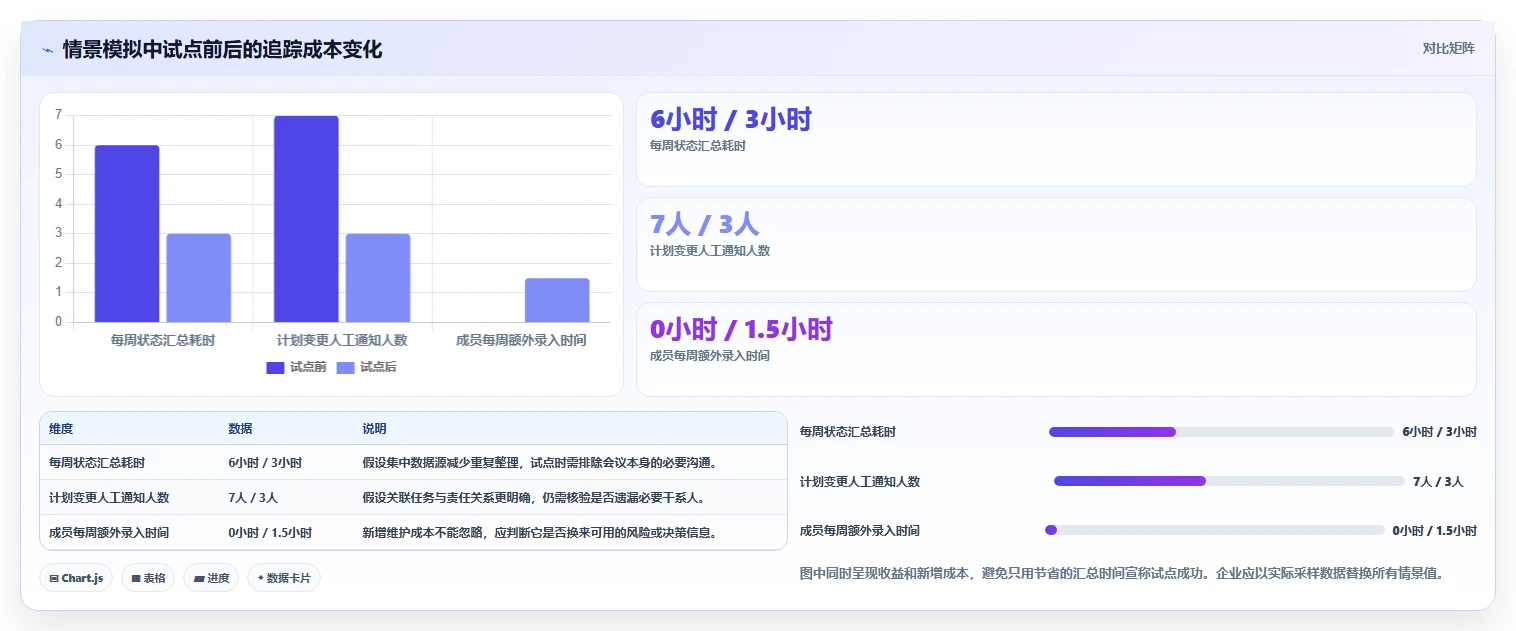Click the 每周状态汇总耗时 label beside its progress bar
Viewport: 1516px width, 631px height.
(848, 432)
